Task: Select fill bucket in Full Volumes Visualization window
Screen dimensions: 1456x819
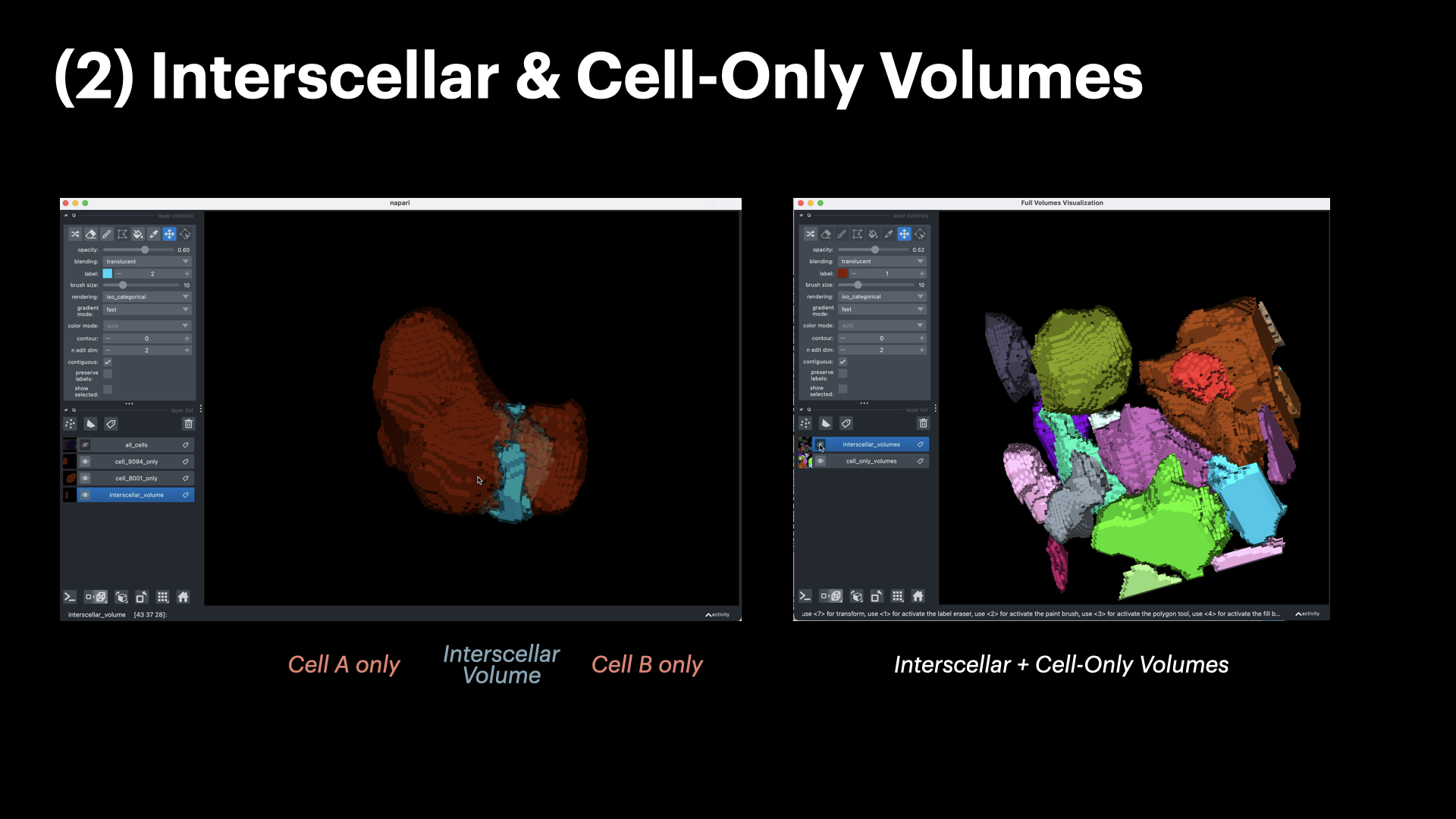Action: (x=873, y=234)
